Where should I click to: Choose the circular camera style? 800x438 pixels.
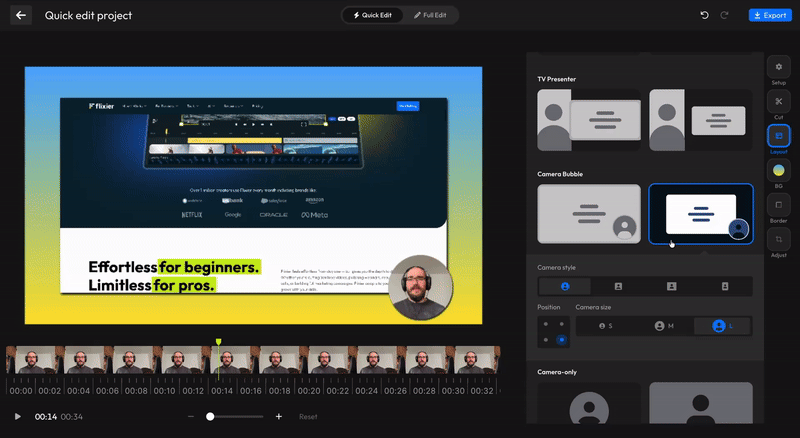(565, 286)
